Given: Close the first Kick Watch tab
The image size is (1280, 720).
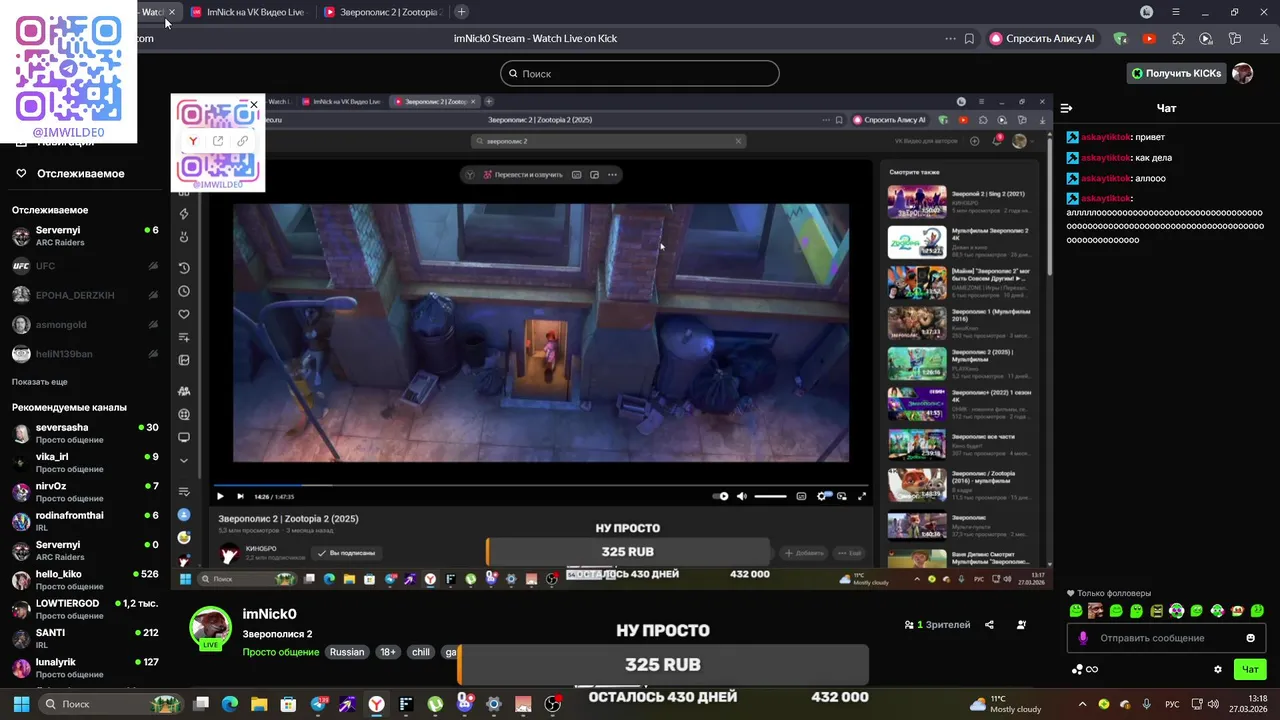Looking at the screenshot, I should [x=172, y=12].
